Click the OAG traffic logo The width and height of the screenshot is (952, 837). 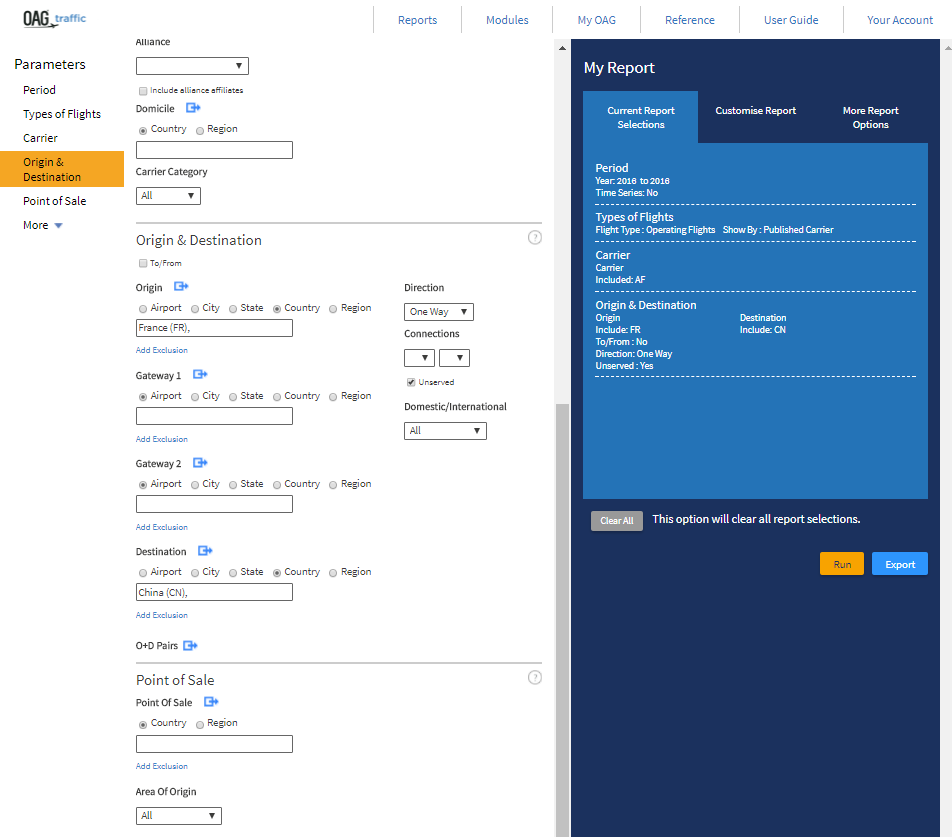54,19
